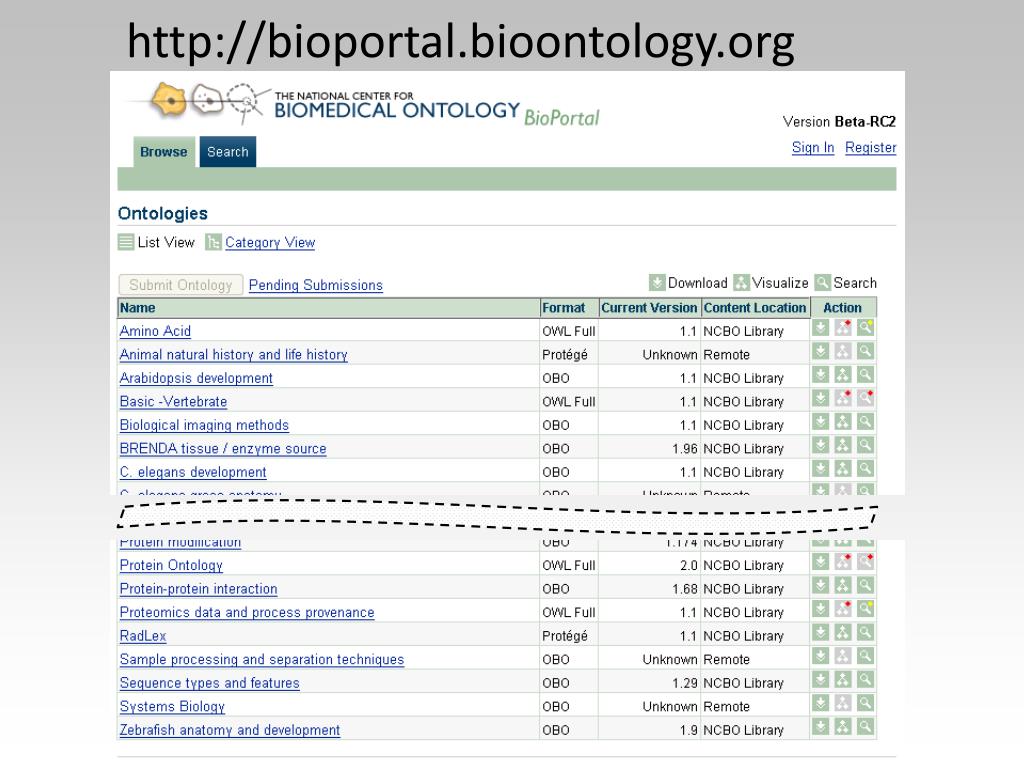Open Arabidopsis development link

(x=197, y=378)
